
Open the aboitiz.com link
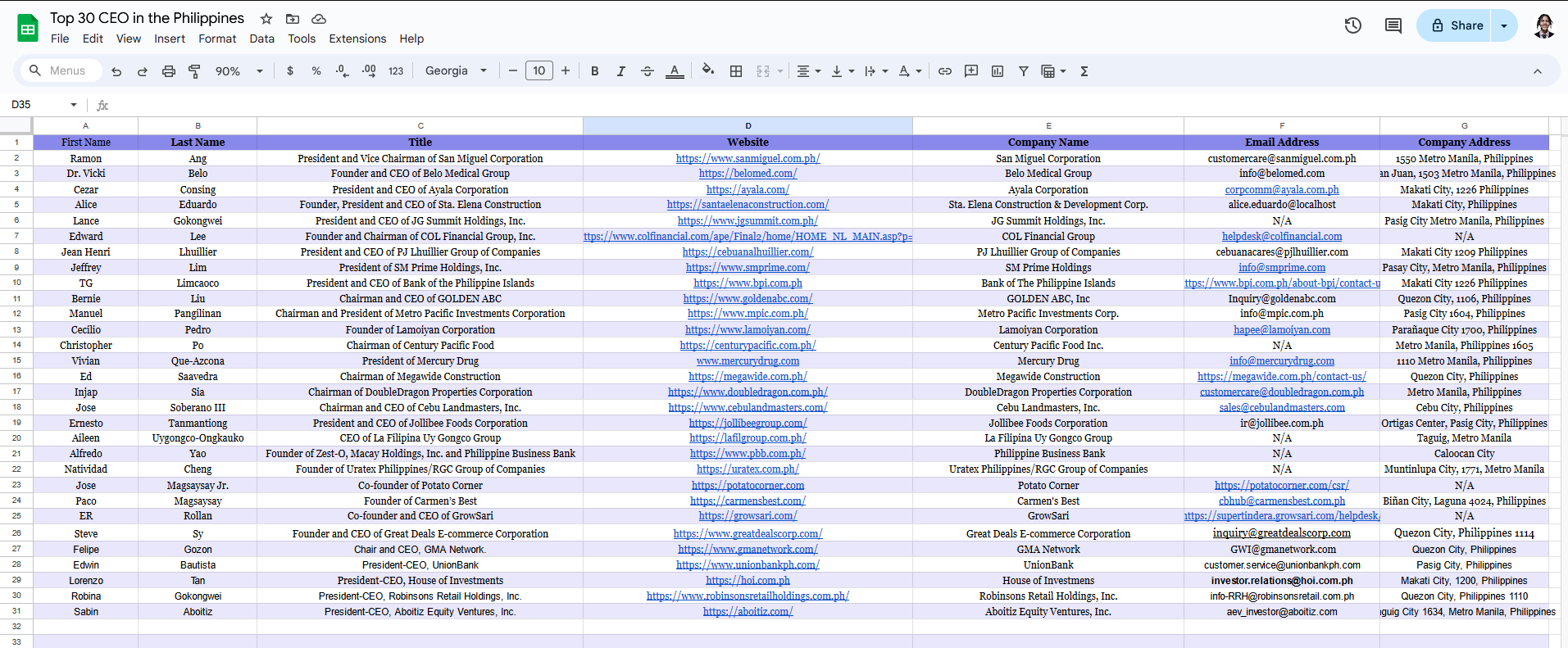click(x=748, y=612)
